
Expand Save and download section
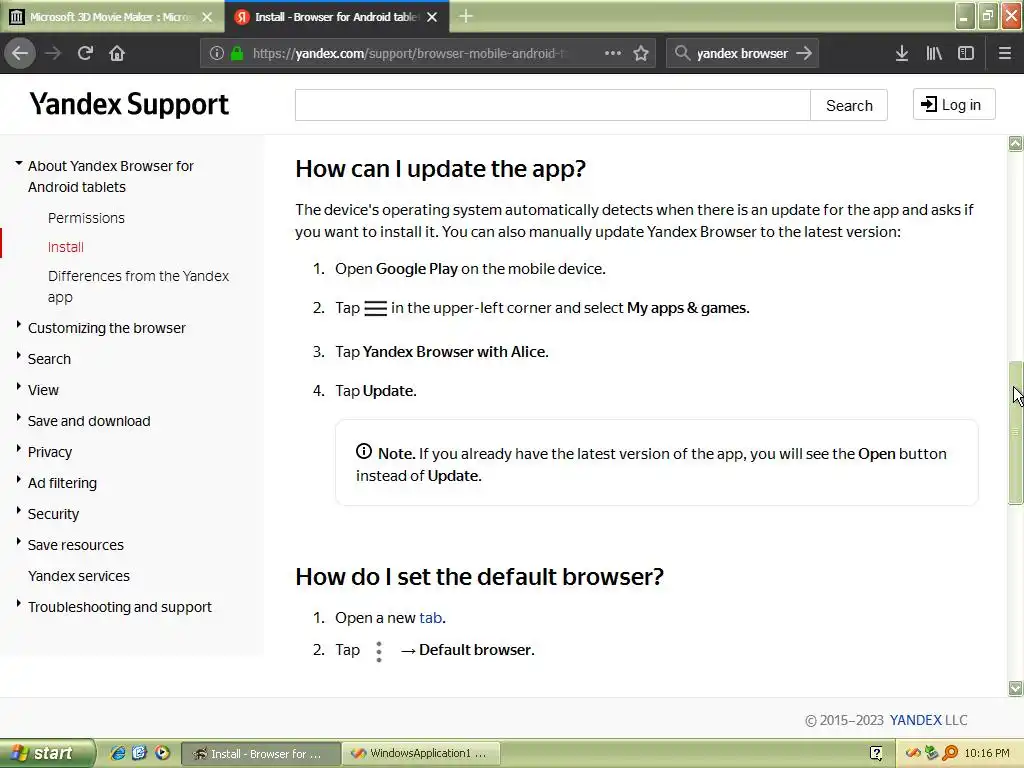tap(89, 421)
